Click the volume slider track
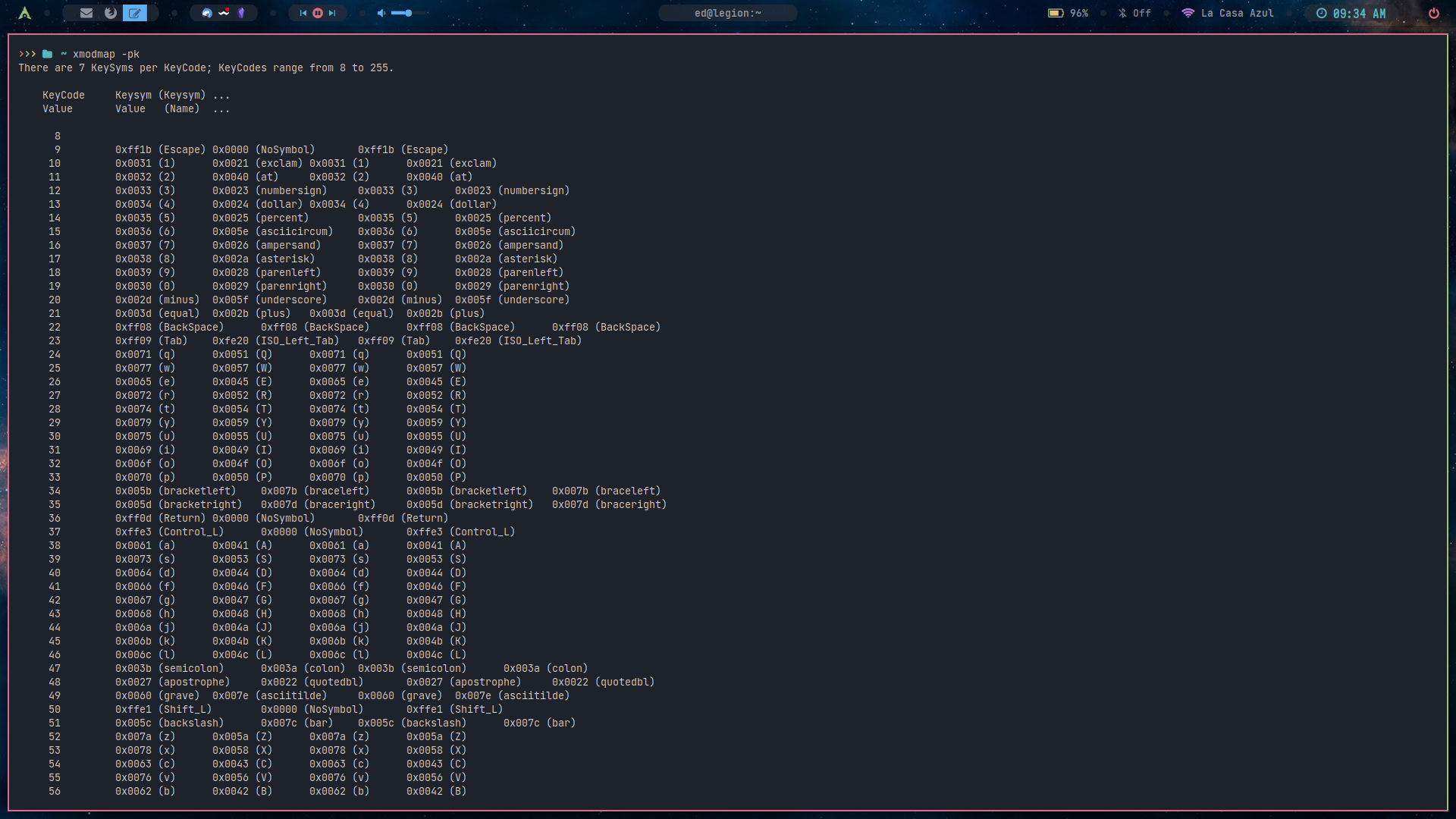Viewport: 1456px width, 819px height. coord(419,13)
